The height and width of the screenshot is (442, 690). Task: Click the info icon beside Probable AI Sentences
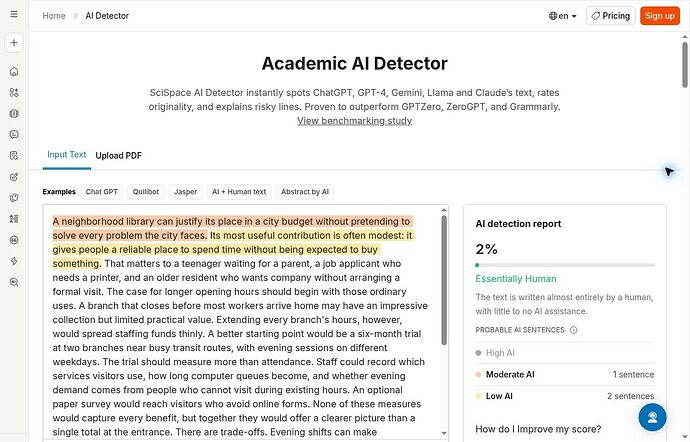tap(573, 330)
